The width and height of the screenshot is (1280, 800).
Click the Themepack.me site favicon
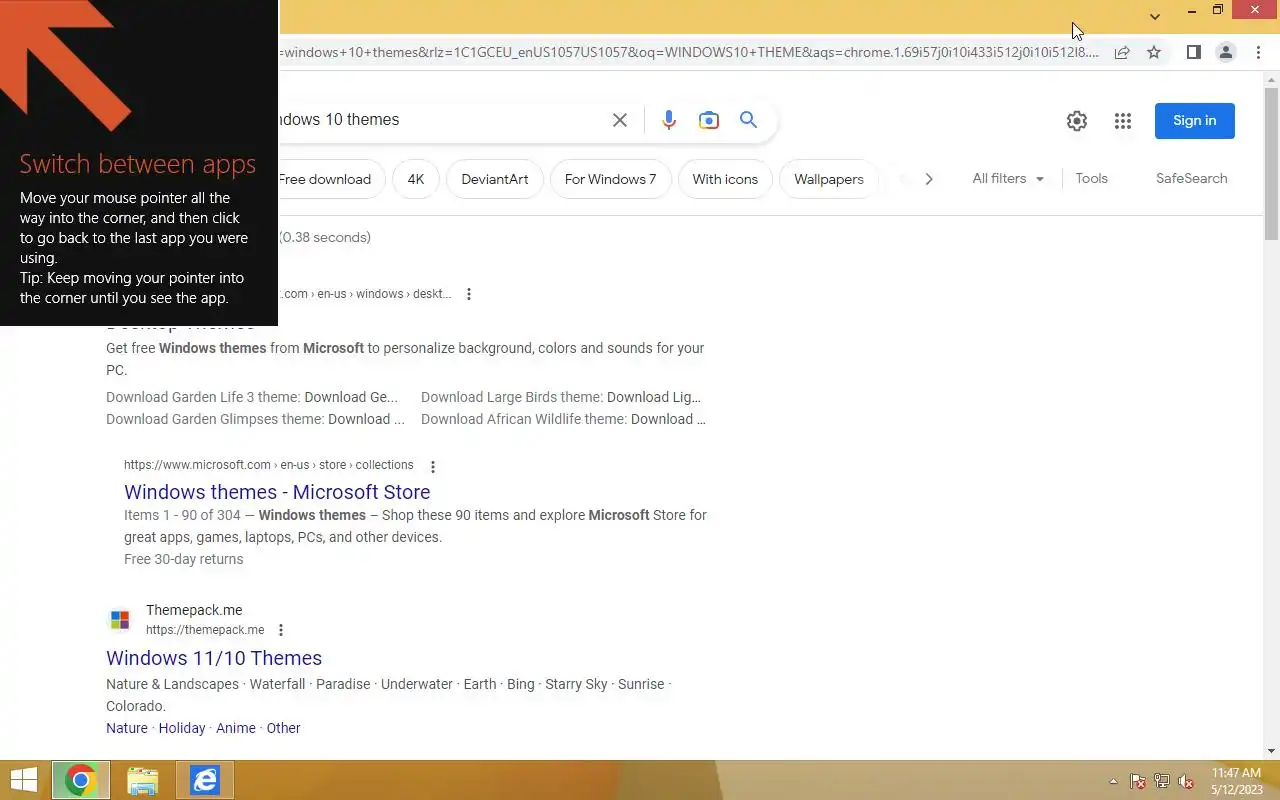point(120,620)
